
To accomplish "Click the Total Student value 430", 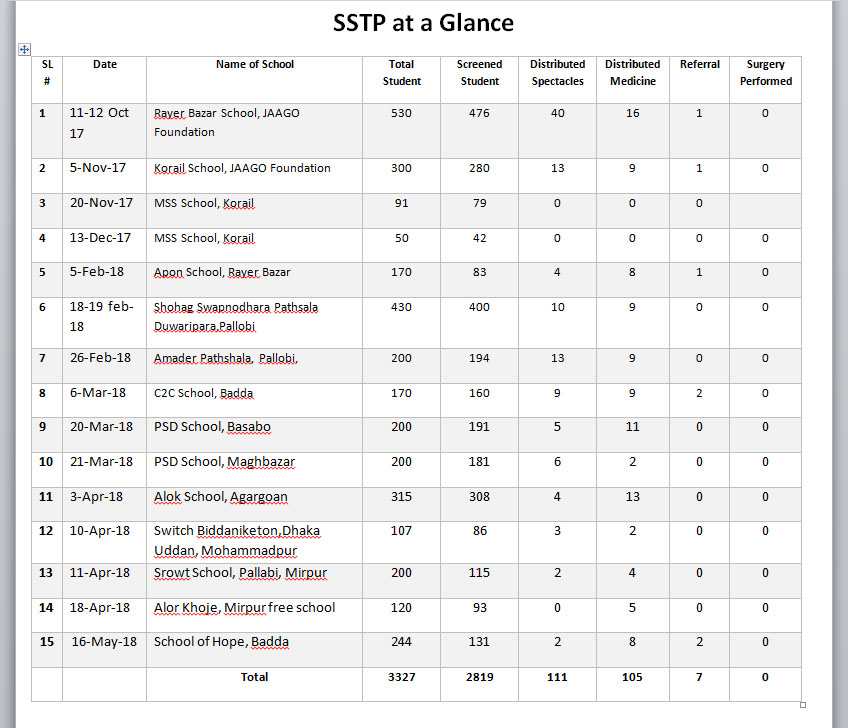I will pyautogui.click(x=401, y=307).
